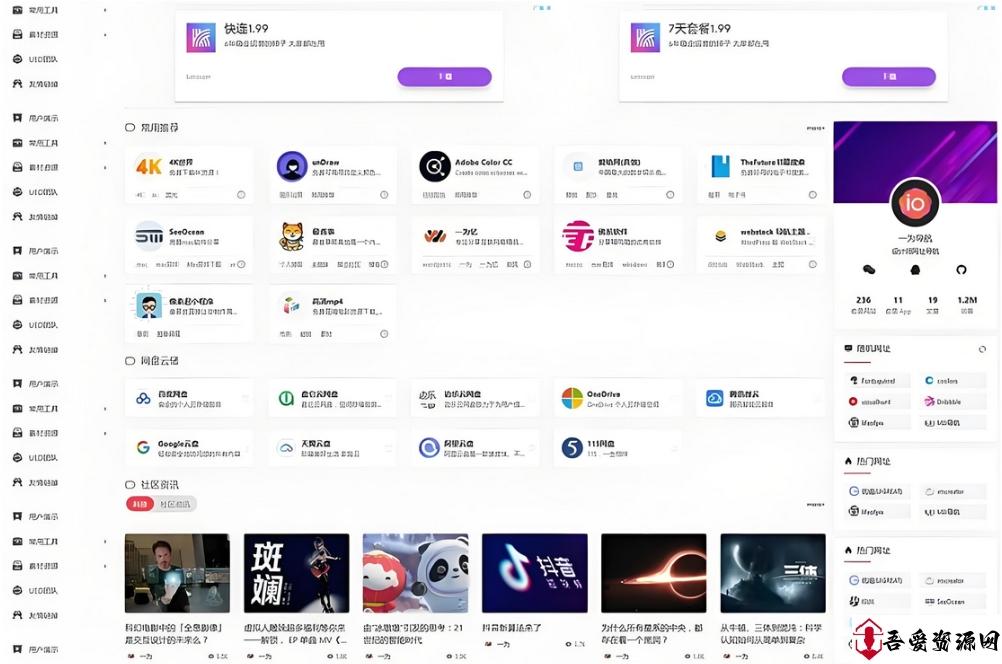Open the green circular cloud-disk icon
The height and width of the screenshot is (664, 1002).
[286, 398]
